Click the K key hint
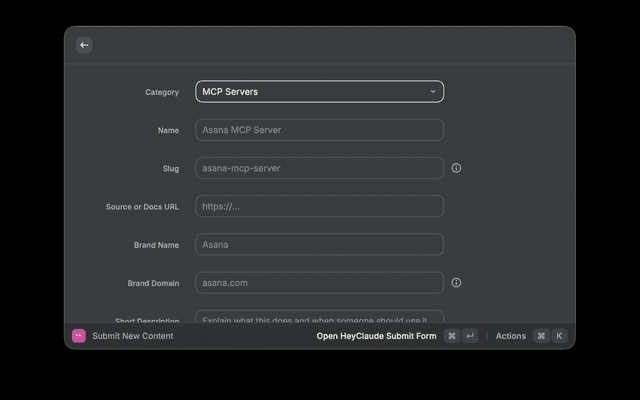Screen dimensions: 640x400 point(559,336)
